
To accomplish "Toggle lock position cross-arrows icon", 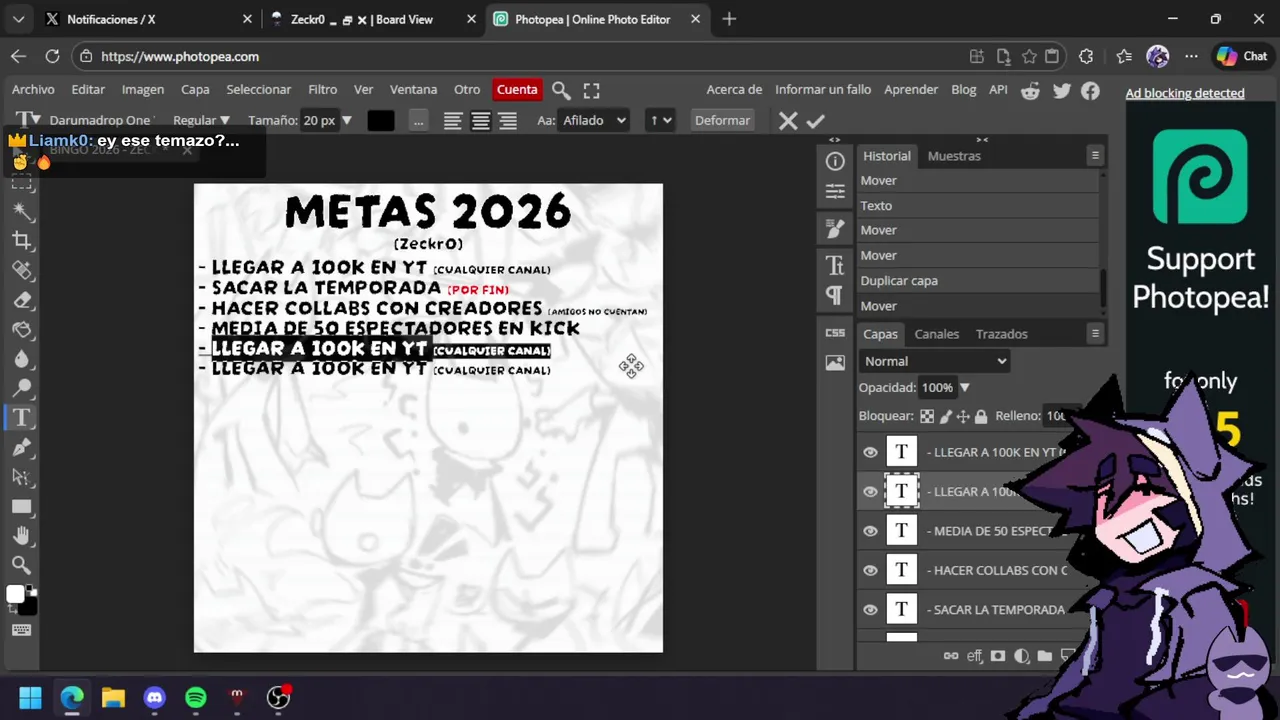I will coord(963,416).
